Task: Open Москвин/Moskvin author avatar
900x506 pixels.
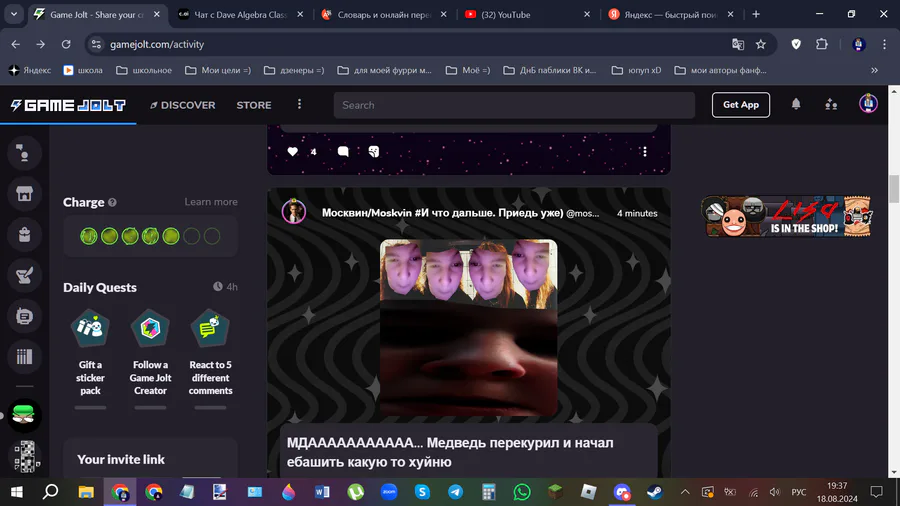Action: pos(294,212)
